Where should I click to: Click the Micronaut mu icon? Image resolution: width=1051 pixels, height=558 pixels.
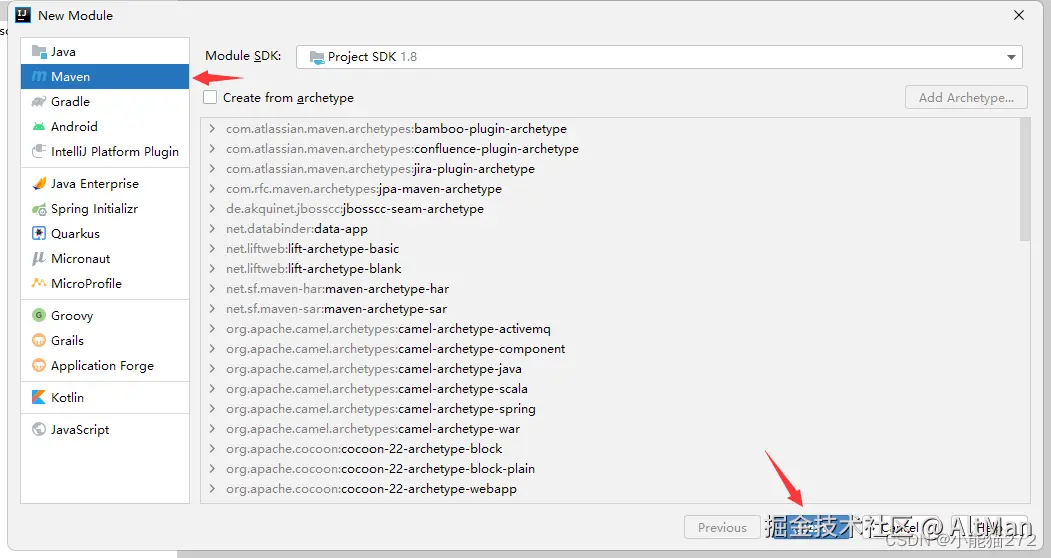[x=39, y=258]
